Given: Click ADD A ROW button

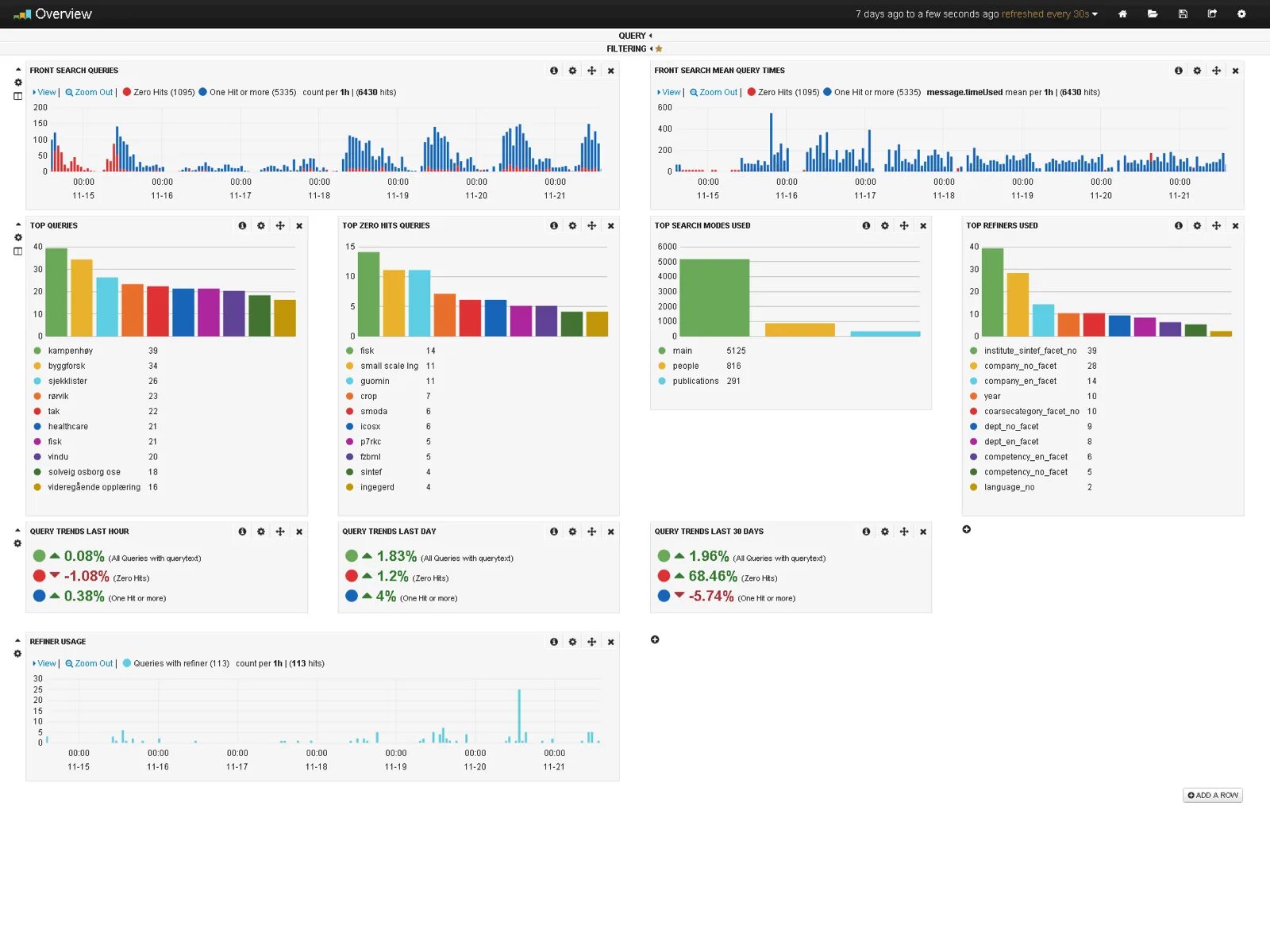Looking at the screenshot, I should pyautogui.click(x=1213, y=795).
